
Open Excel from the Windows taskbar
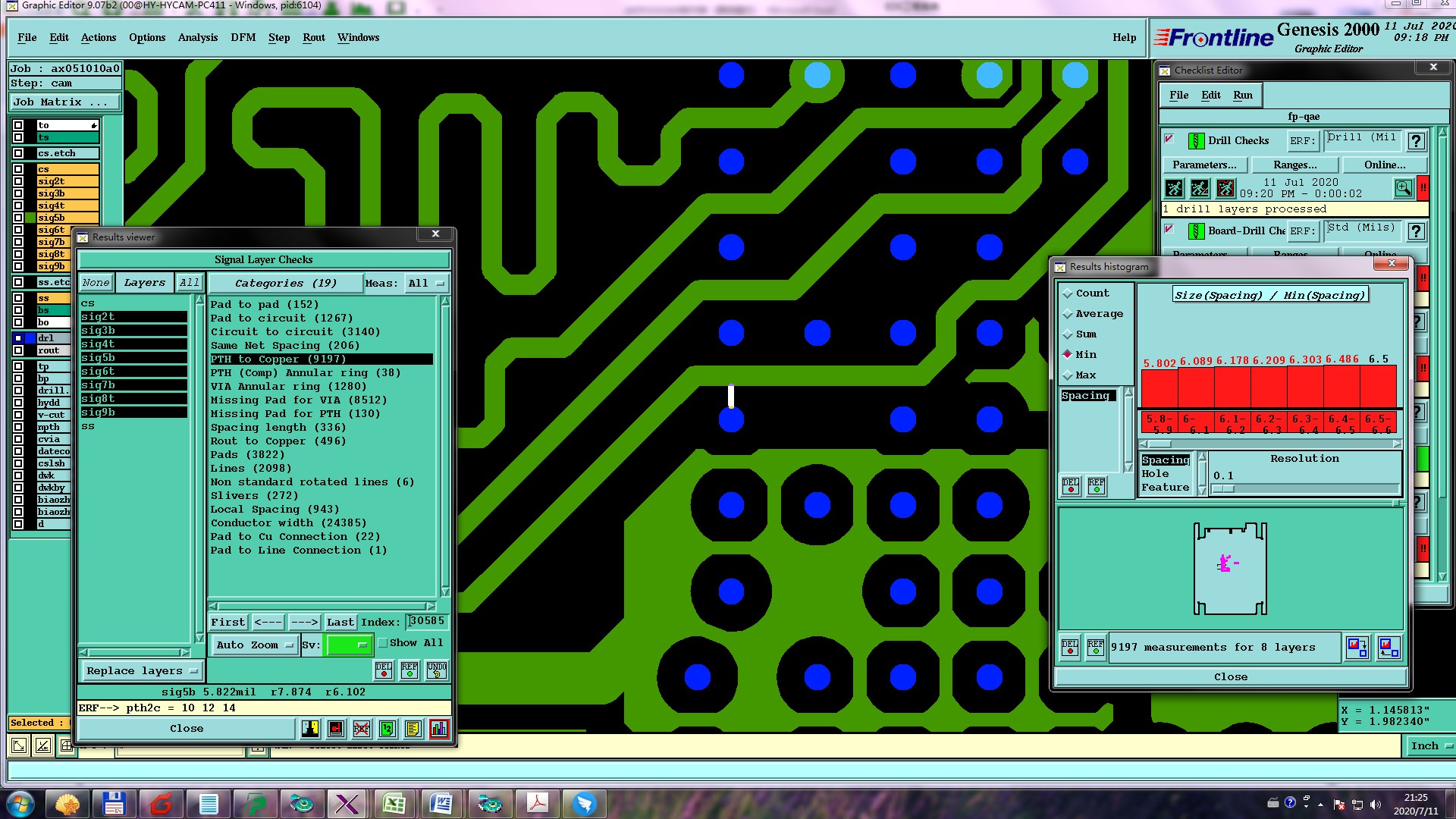[x=394, y=803]
